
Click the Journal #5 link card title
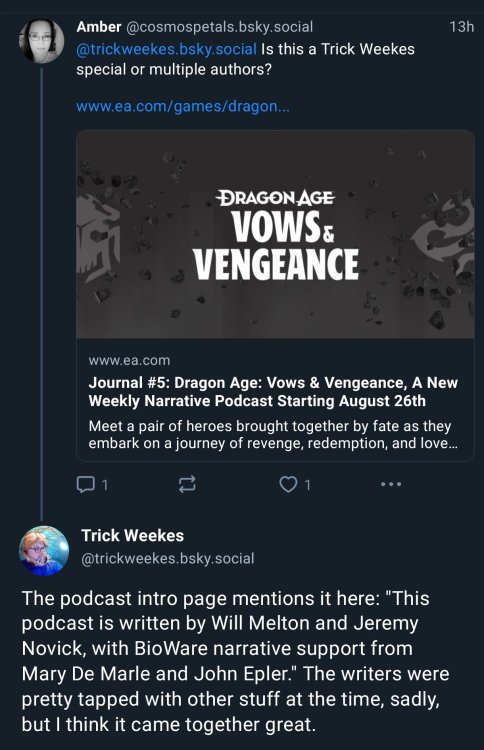273,392
